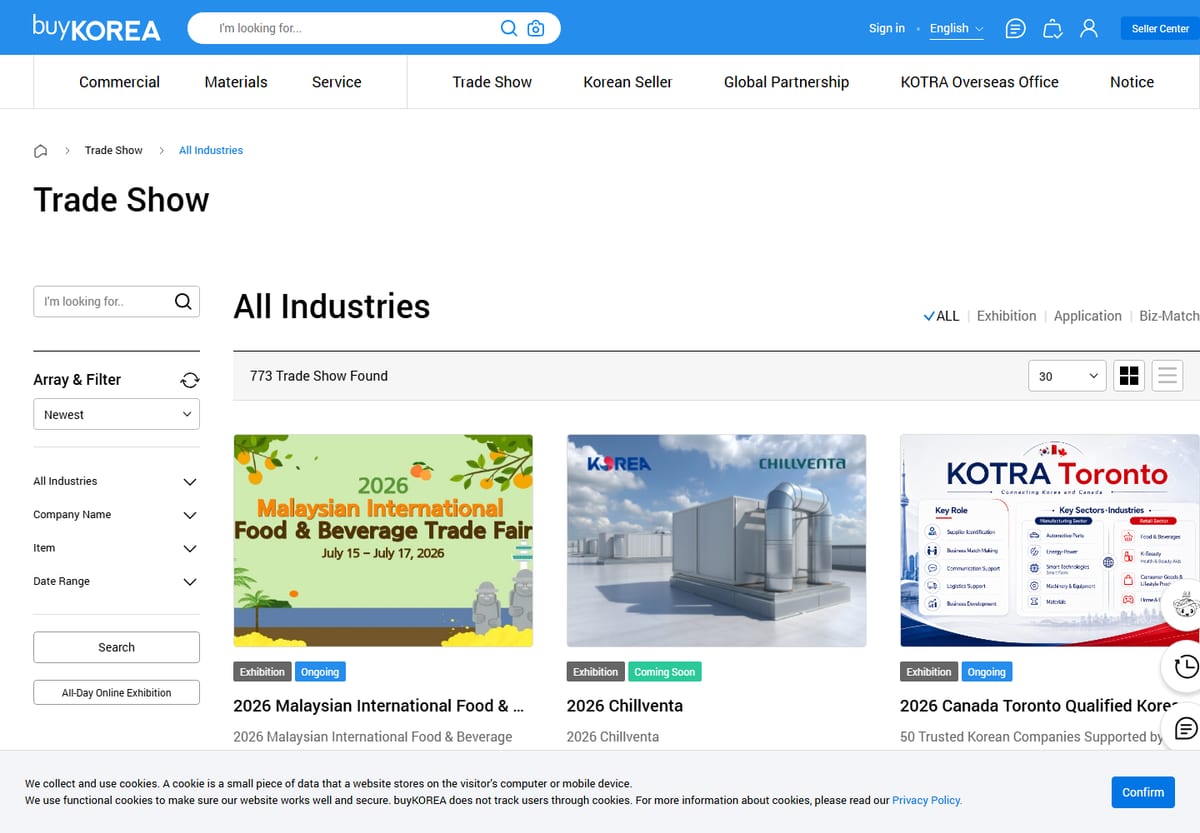The height and width of the screenshot is (833, 1200).
Task: Open '2026 Malaysian International Food &' title
Action: point(379,706)
